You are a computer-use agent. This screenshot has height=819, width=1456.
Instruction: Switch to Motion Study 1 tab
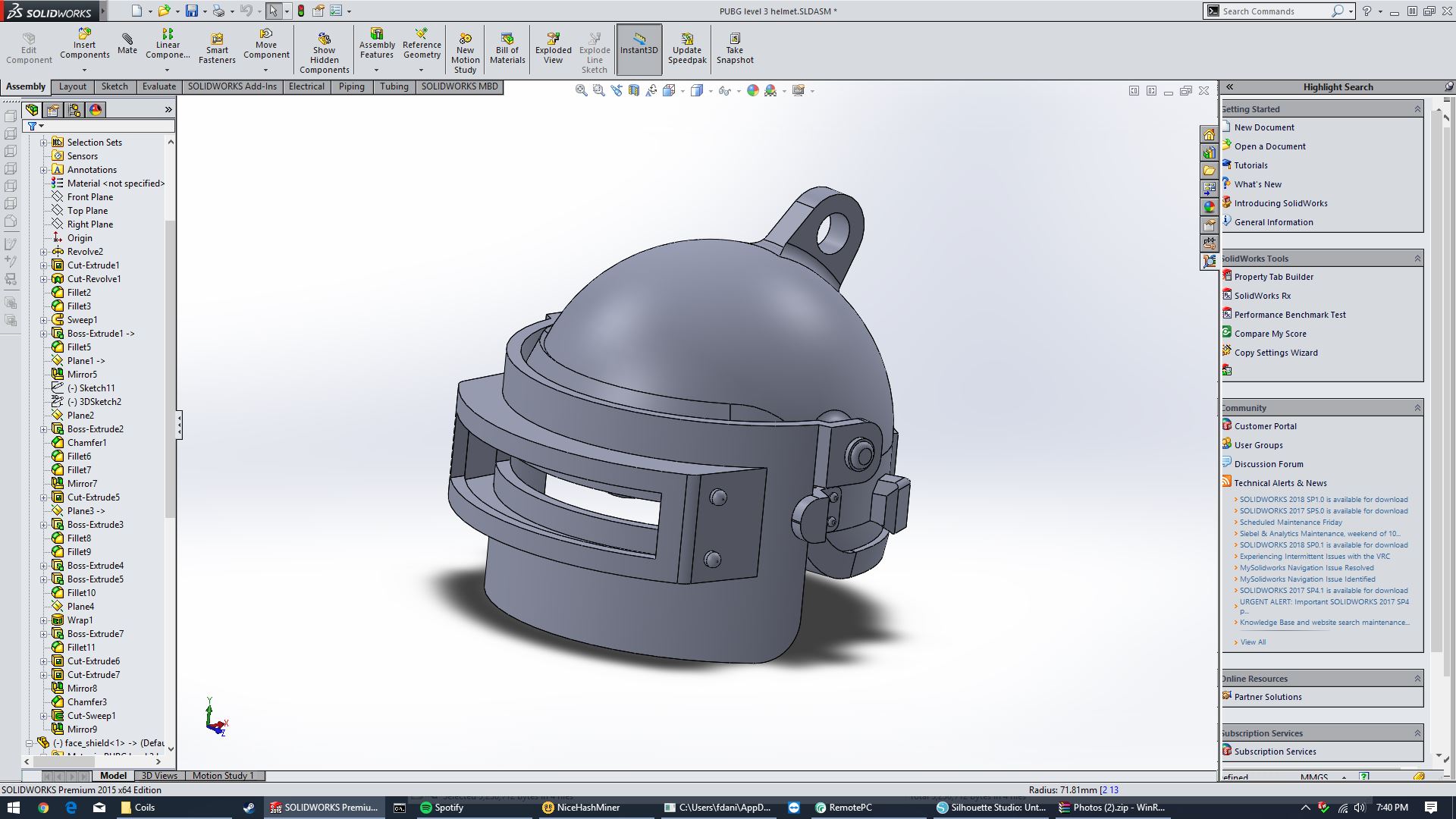(223, 776)
